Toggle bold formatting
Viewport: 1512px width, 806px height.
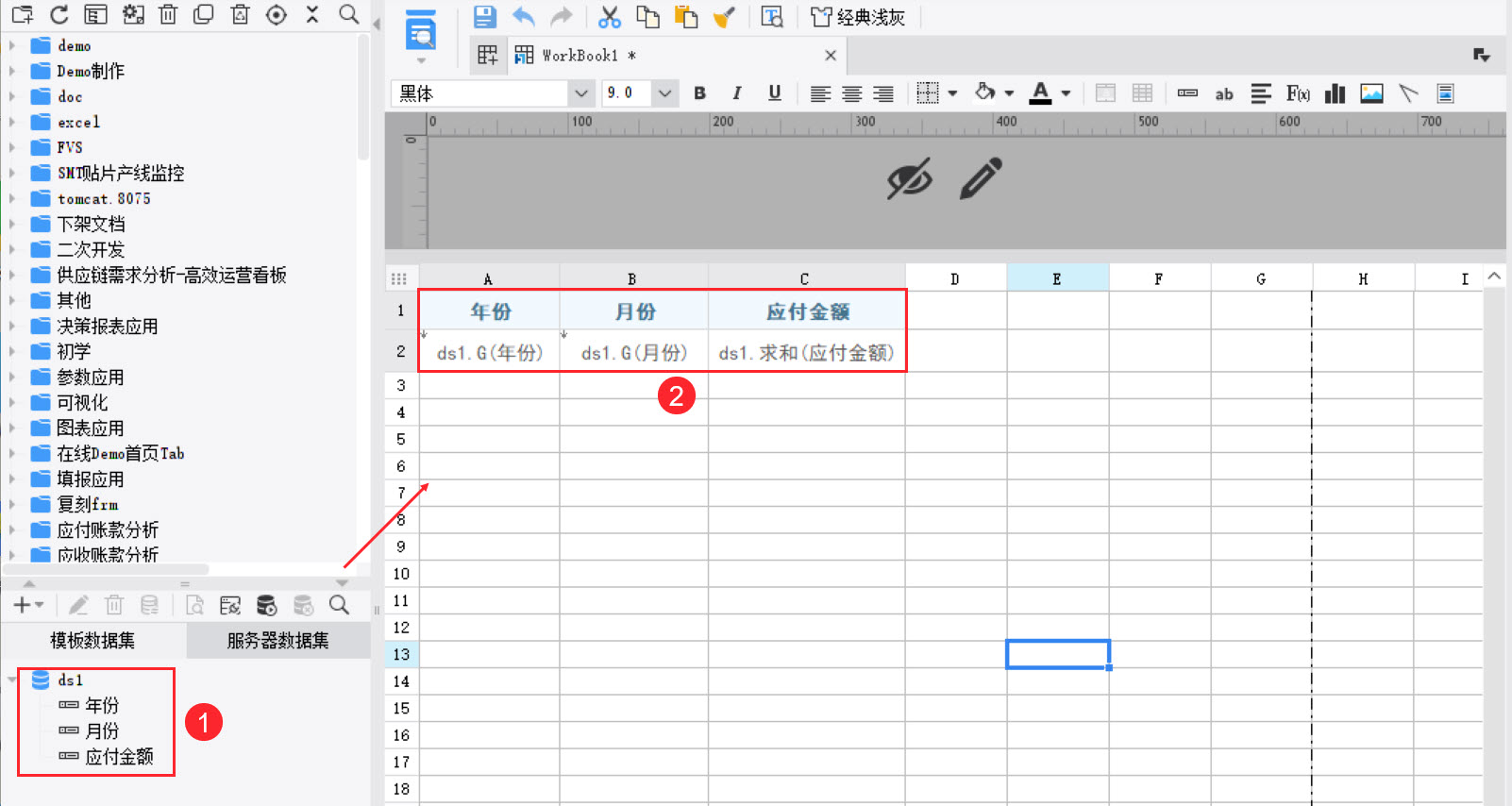(x=699, y=92)
